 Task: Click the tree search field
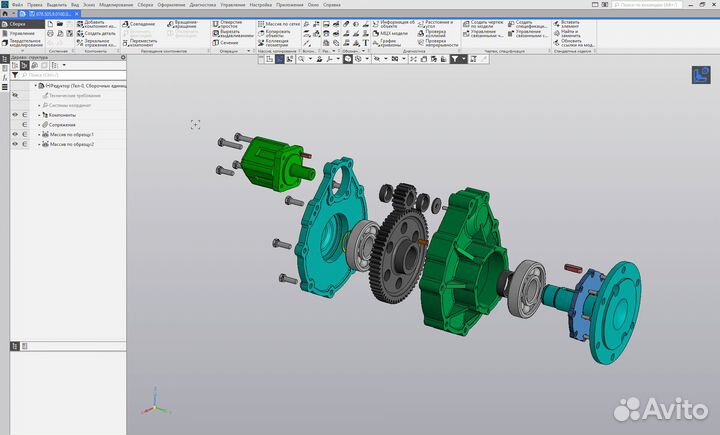pyautogui.click(x=73, y=75)
